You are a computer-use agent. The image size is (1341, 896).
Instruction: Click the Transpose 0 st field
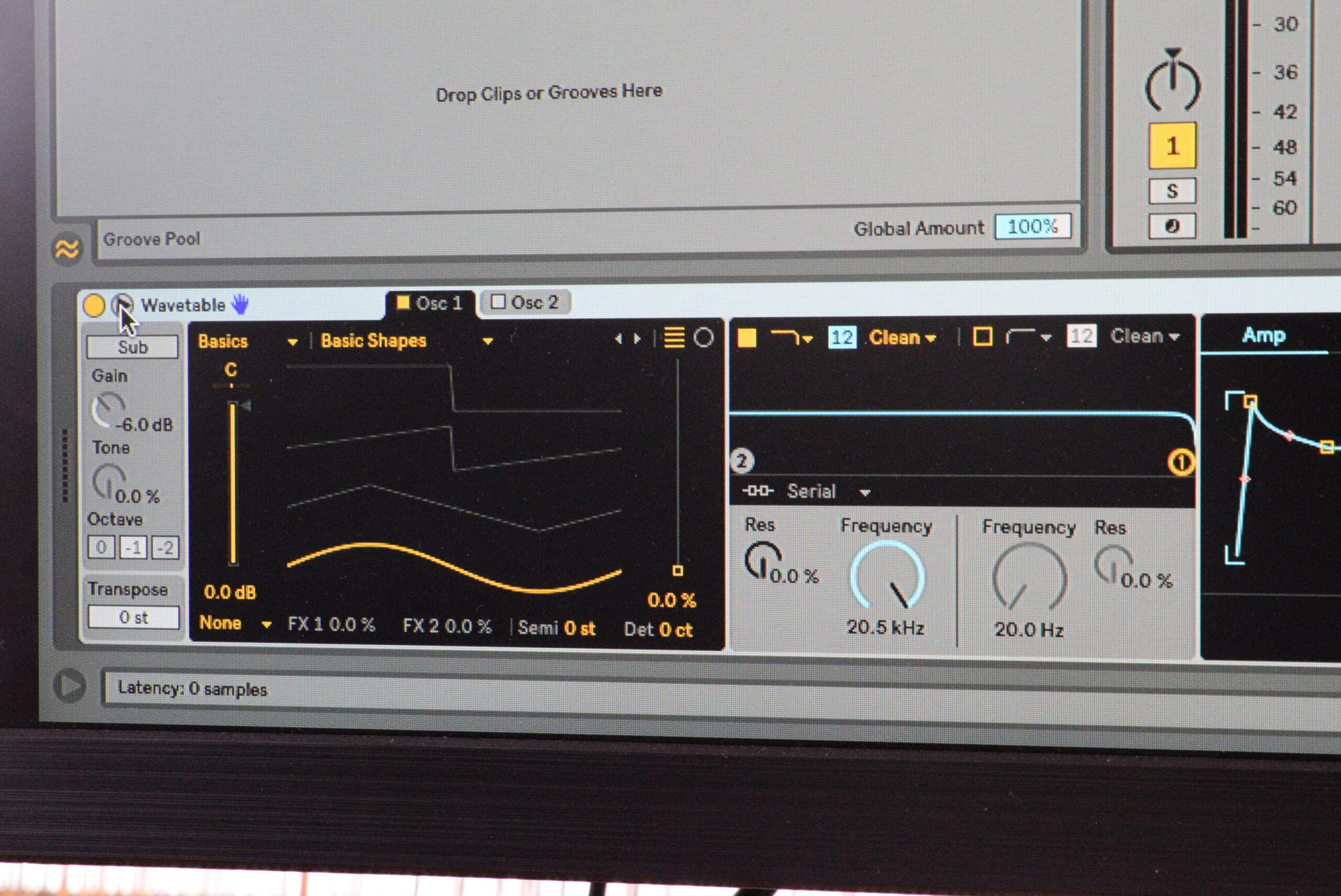click(133, 617)
